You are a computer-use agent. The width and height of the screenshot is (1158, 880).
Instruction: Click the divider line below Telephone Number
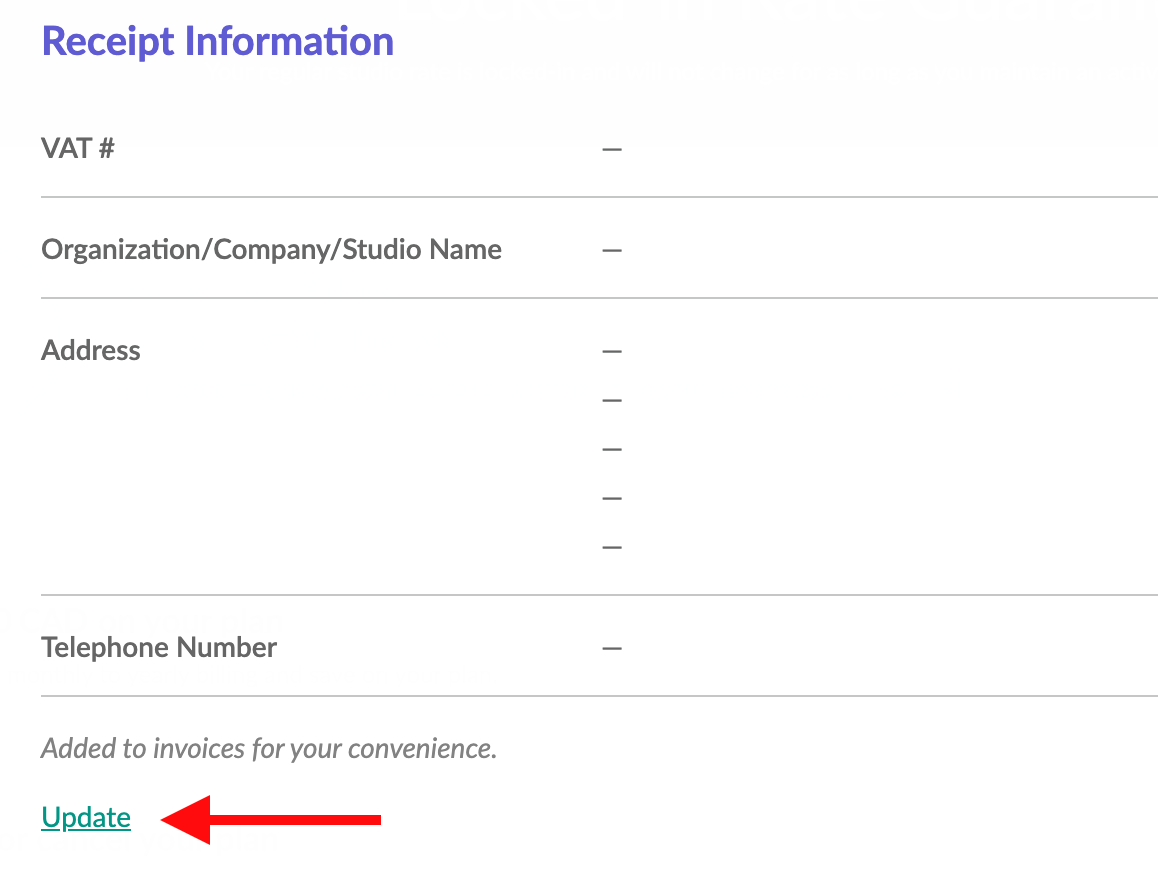tap(599, 695)
